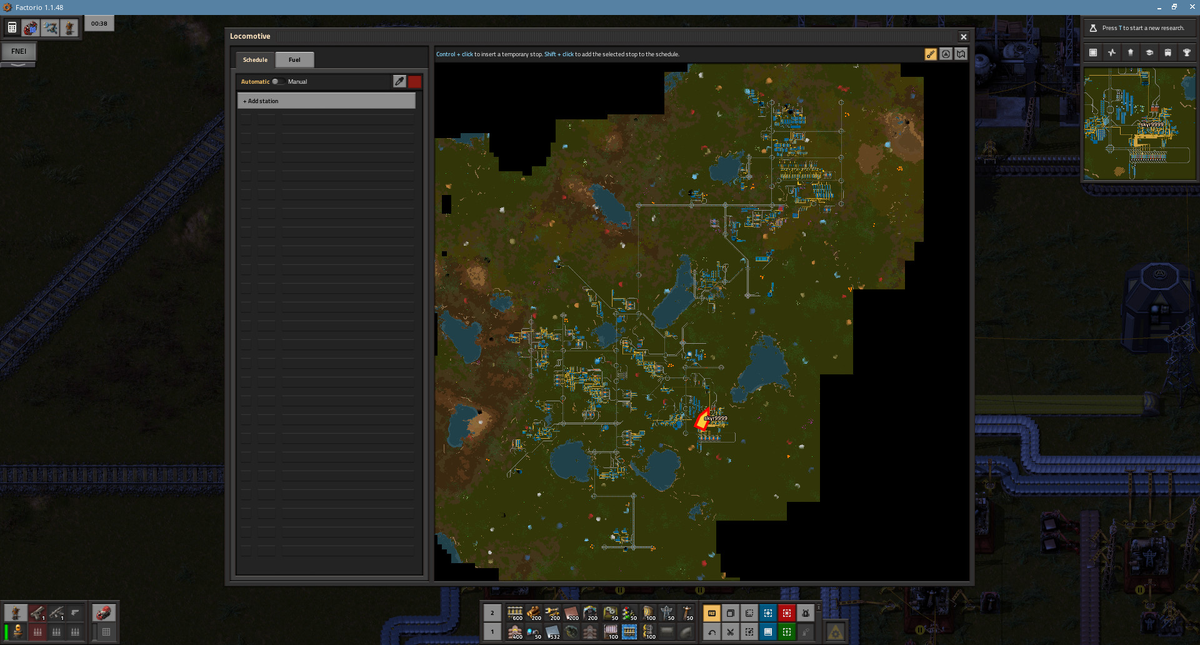
Task: Toggle personal roboport robot shortcut
Action: [x=805, y=613]
